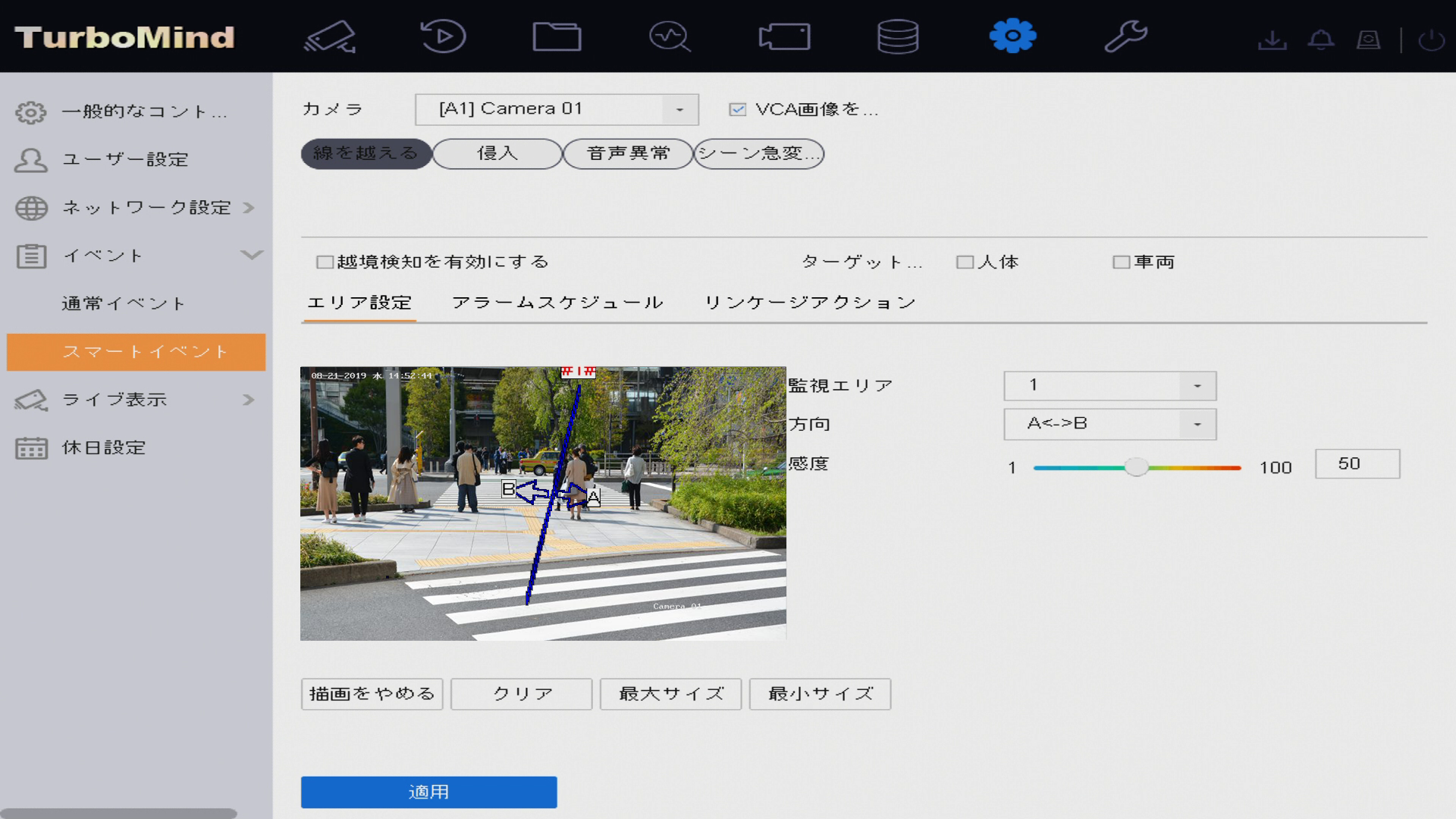Collapse the イベント sidebar section
Image resolution: width=1456 pixels, height=819 pixels.
click(251, 256)
